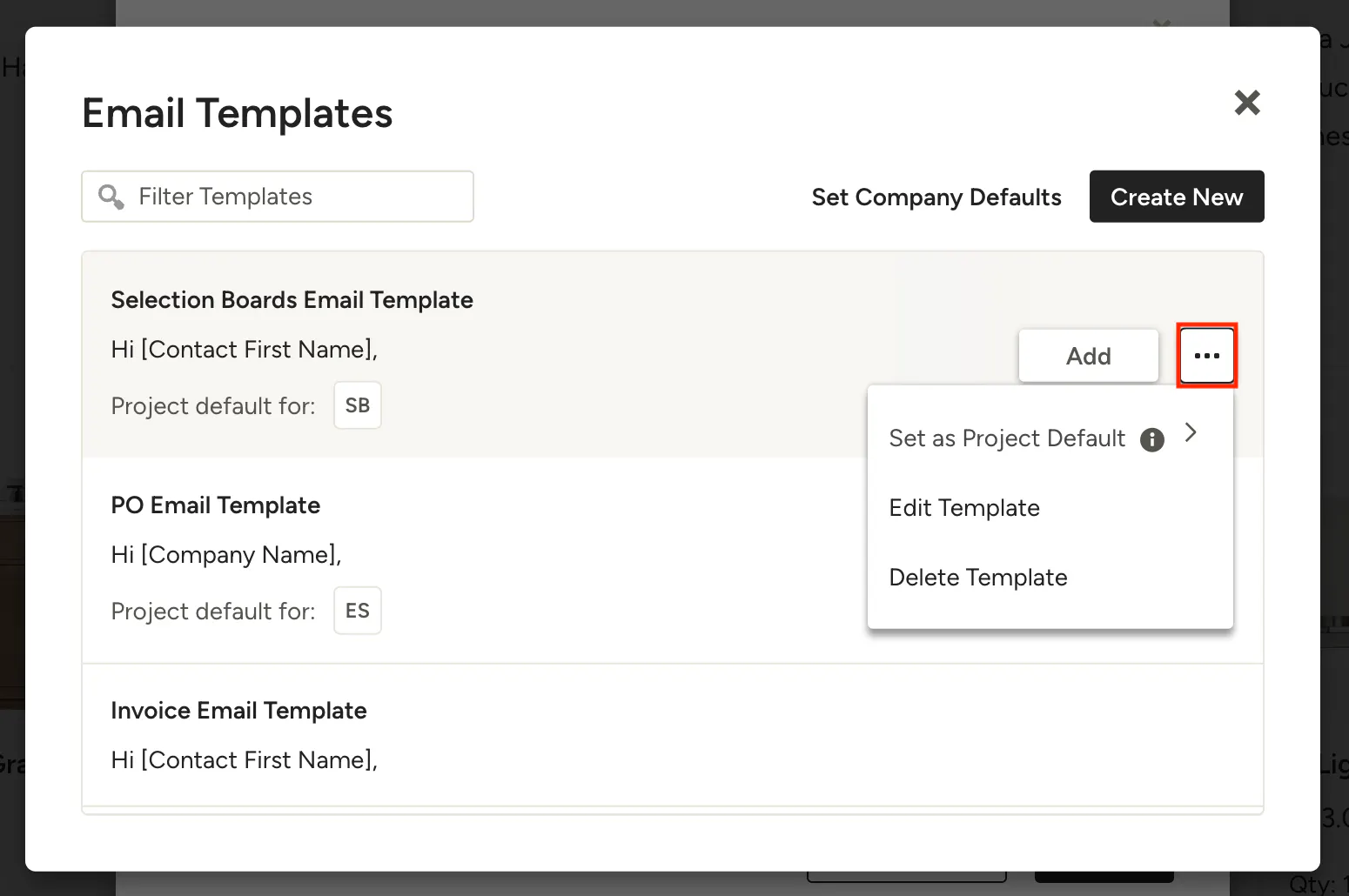Click the magnifier icon in Filter Templates
The width and height of the screenshot is (1349, 896).
tap(111, 197)
